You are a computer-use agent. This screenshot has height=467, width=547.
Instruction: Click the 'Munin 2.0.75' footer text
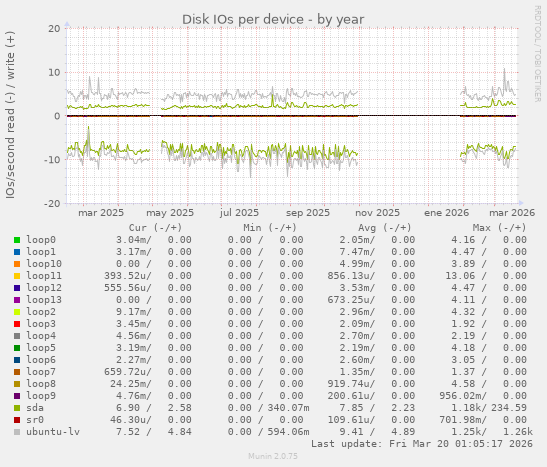click(x=273, y=456)
